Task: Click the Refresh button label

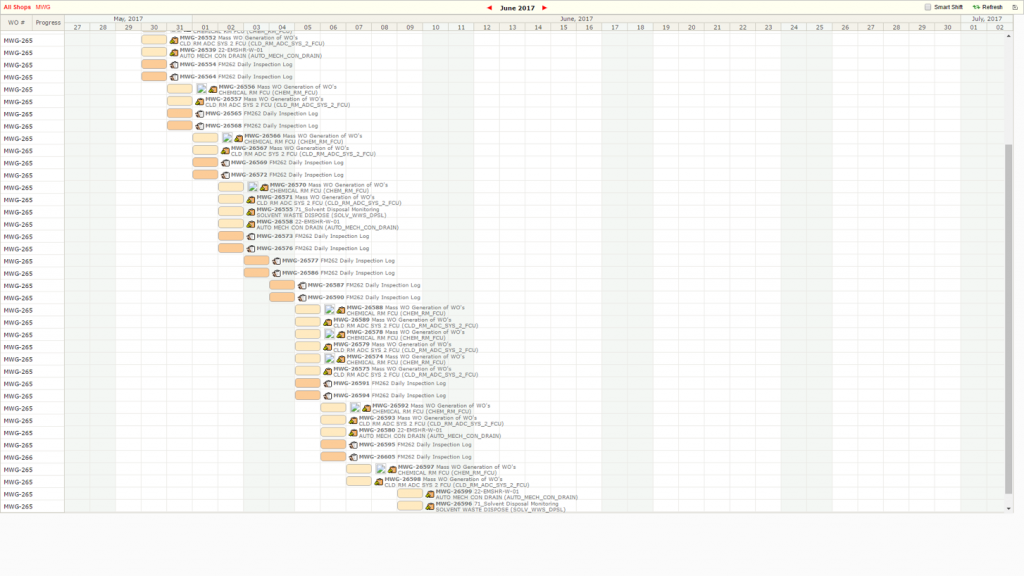Action: (x=992, y=7)
